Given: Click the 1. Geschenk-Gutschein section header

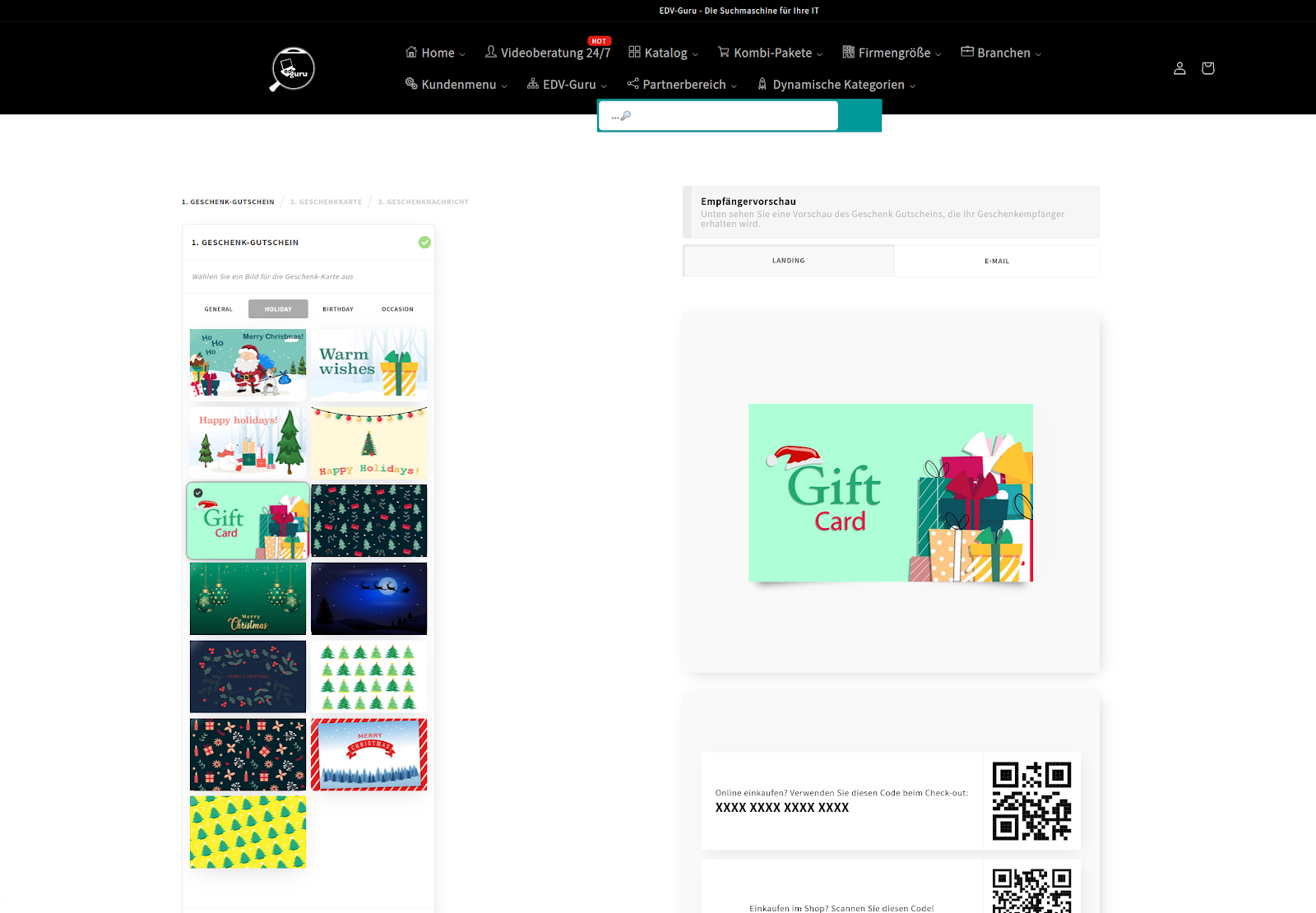Looking at the screenshot, I should (x=308, y=243).
